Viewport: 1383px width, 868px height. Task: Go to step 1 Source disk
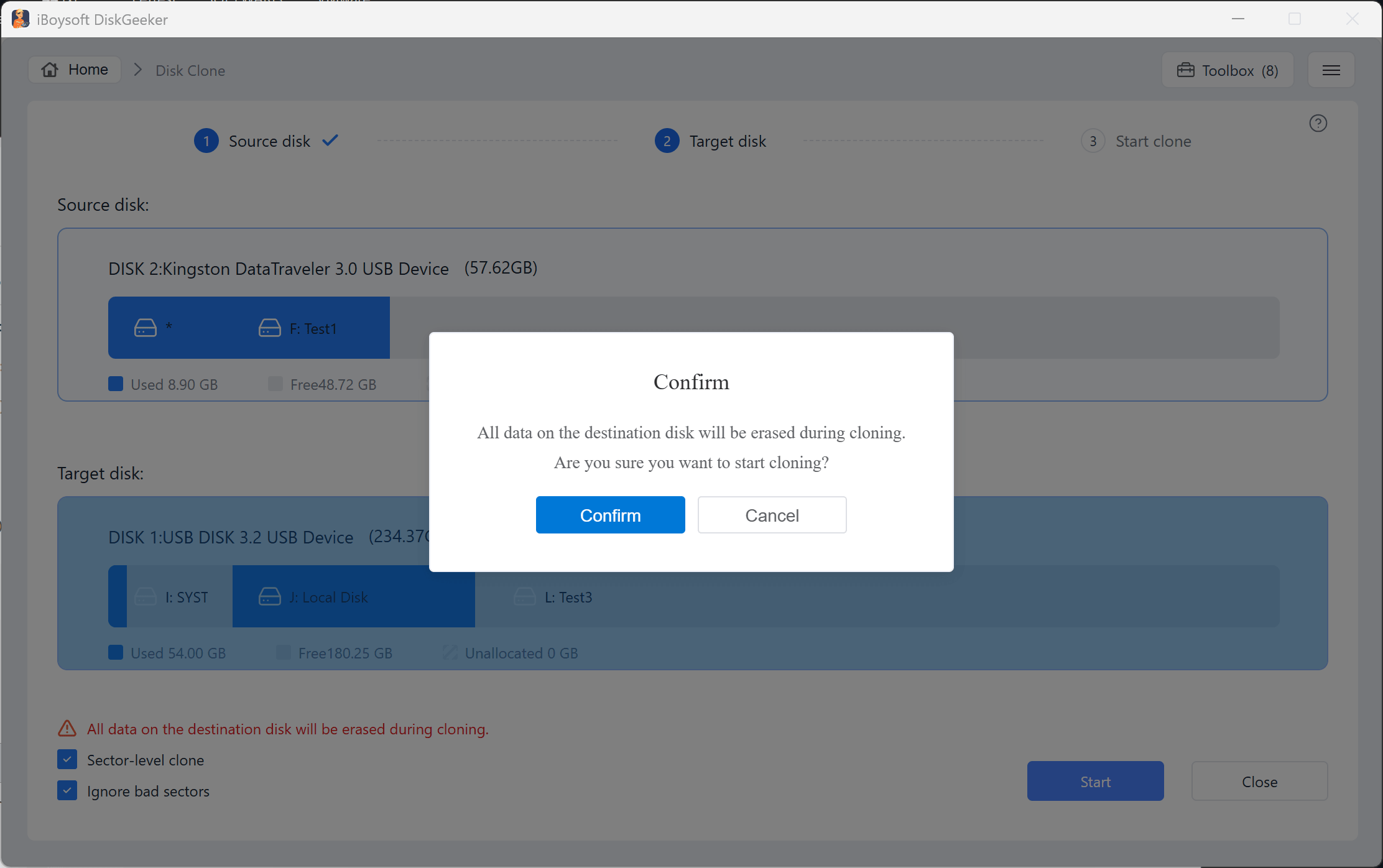coord(252,141)
